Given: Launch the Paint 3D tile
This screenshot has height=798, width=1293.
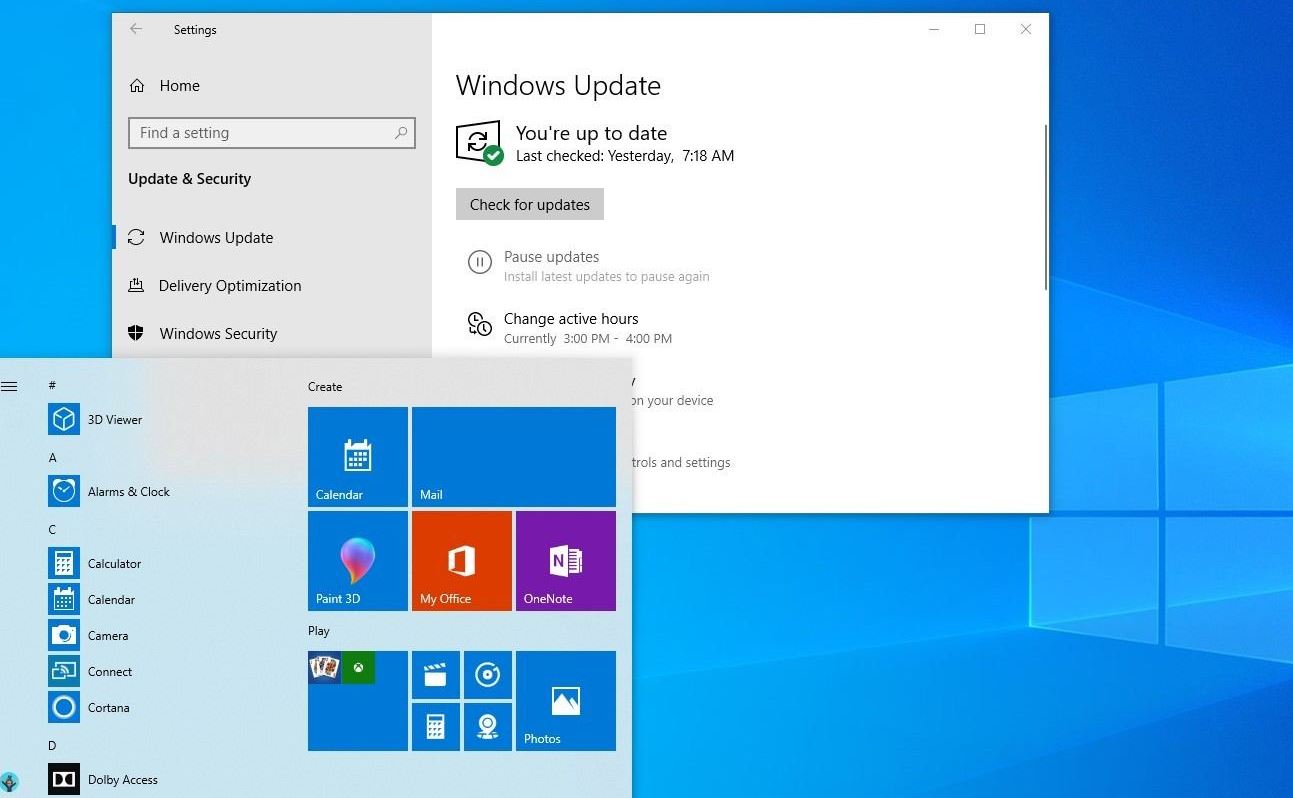Looking at the screenshot, I should tap(358, 560).
